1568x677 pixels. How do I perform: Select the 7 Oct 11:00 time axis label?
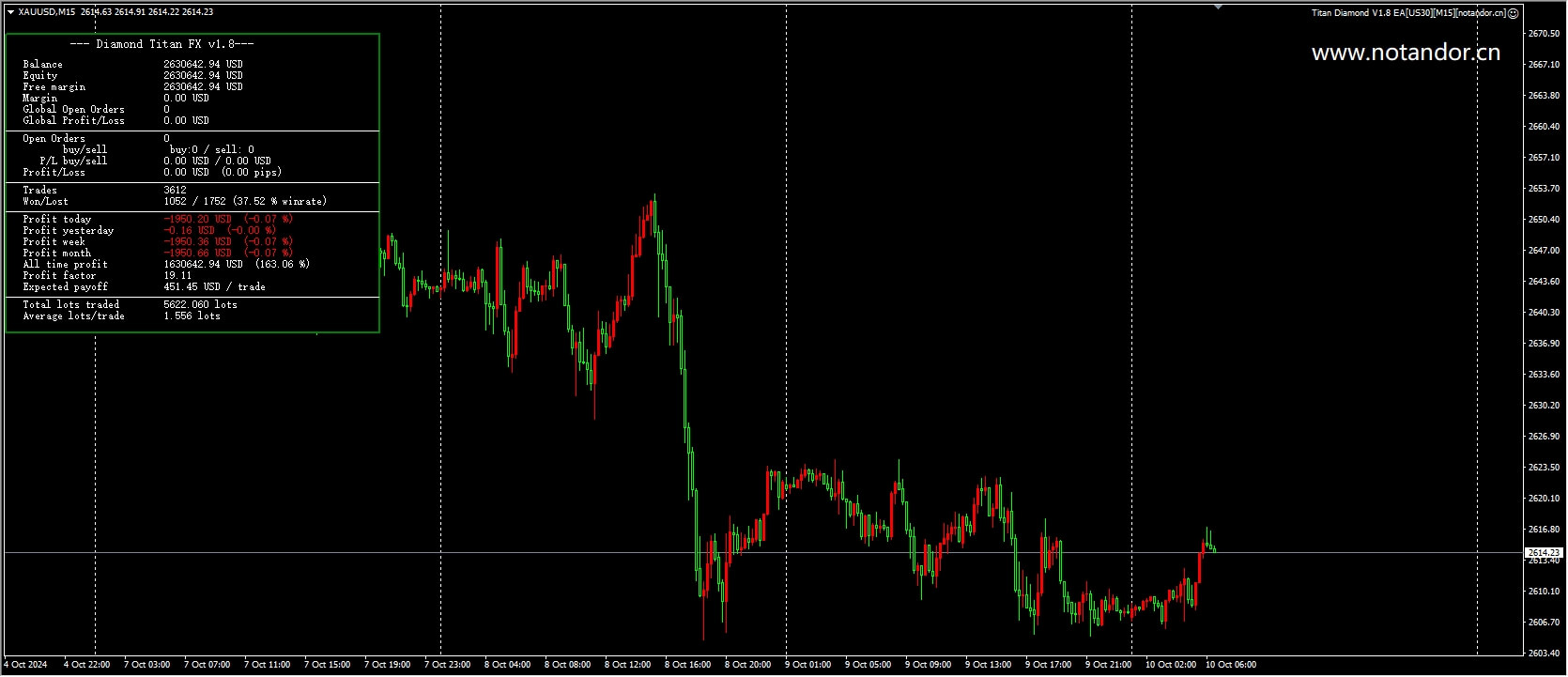click(x=268, y=665)
